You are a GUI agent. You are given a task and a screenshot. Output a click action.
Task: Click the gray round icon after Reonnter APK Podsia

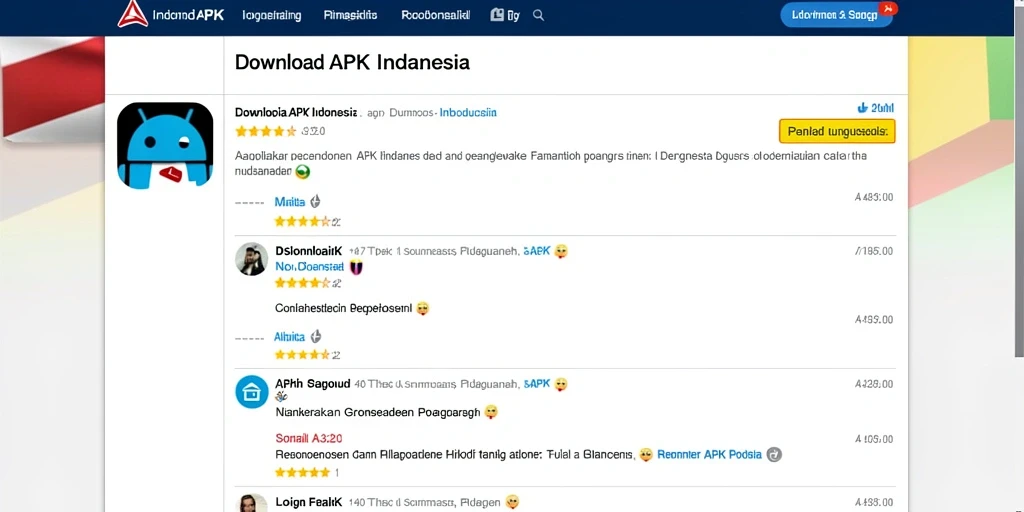tap(774, 455)
